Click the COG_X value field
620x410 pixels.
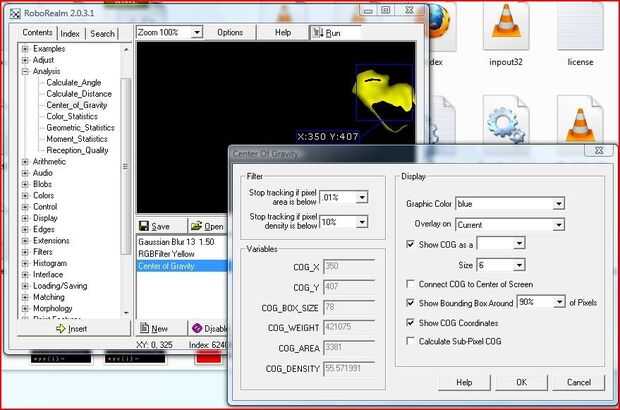coord(349,267)
